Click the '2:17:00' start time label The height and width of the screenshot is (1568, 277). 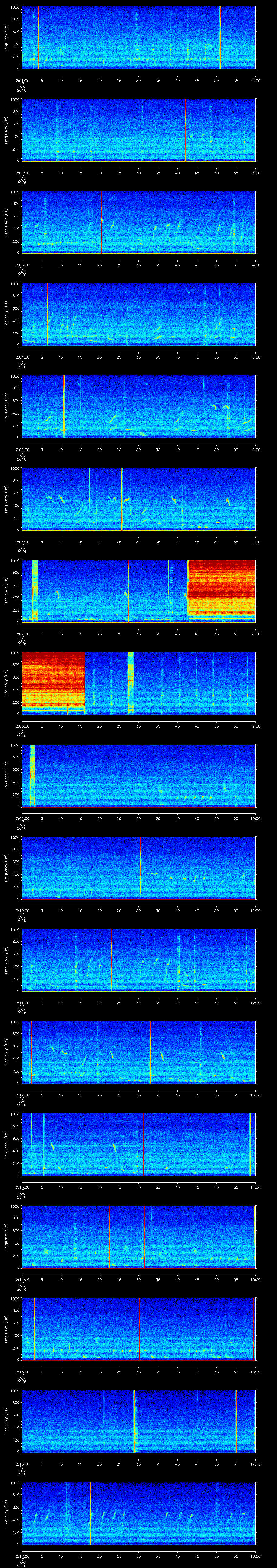point(22,1556)
